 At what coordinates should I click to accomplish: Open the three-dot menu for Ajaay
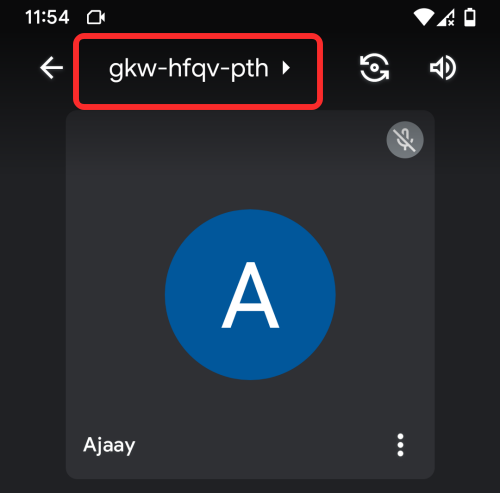400,445
